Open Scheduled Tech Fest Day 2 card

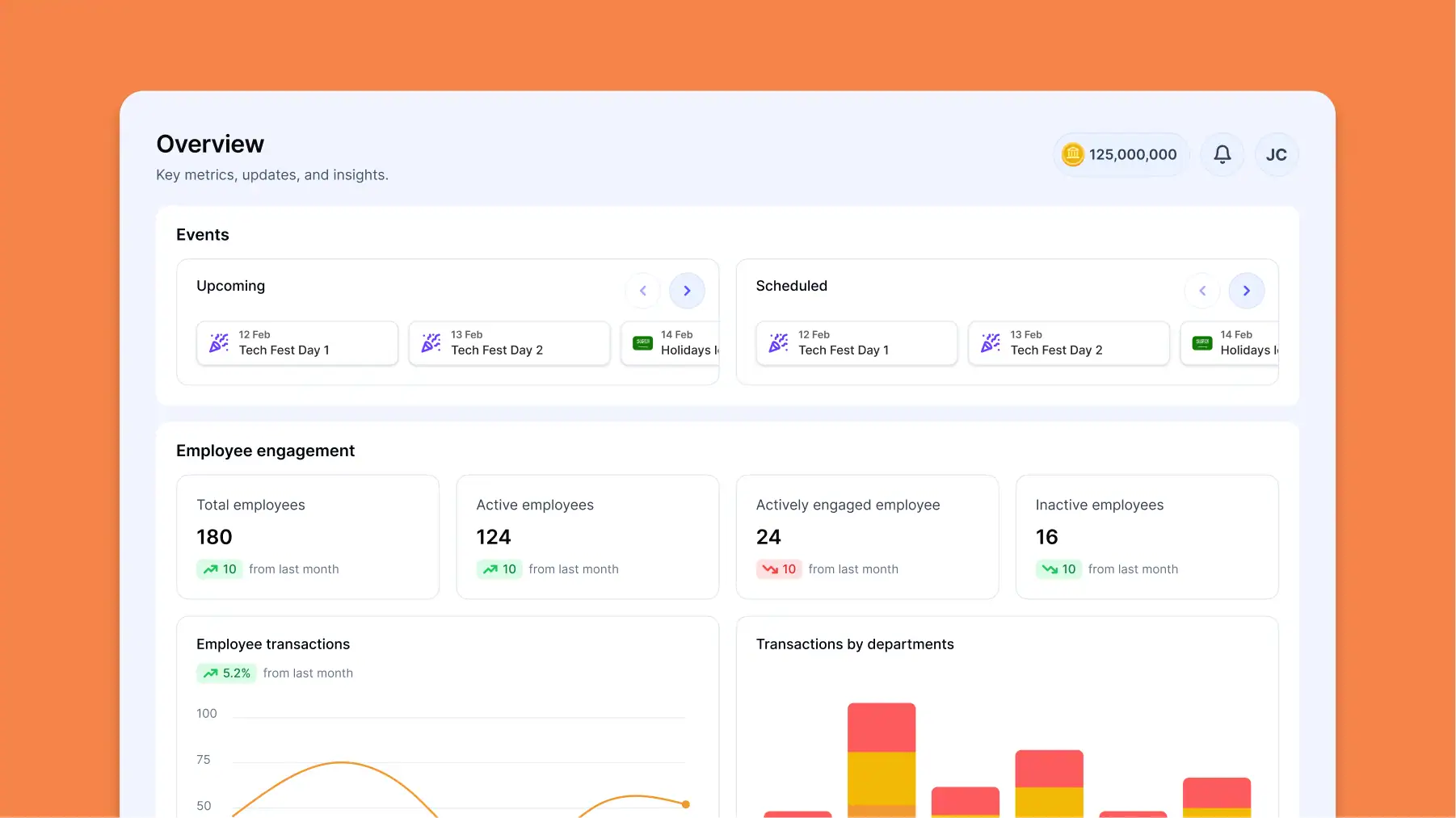click(1069, 343)
